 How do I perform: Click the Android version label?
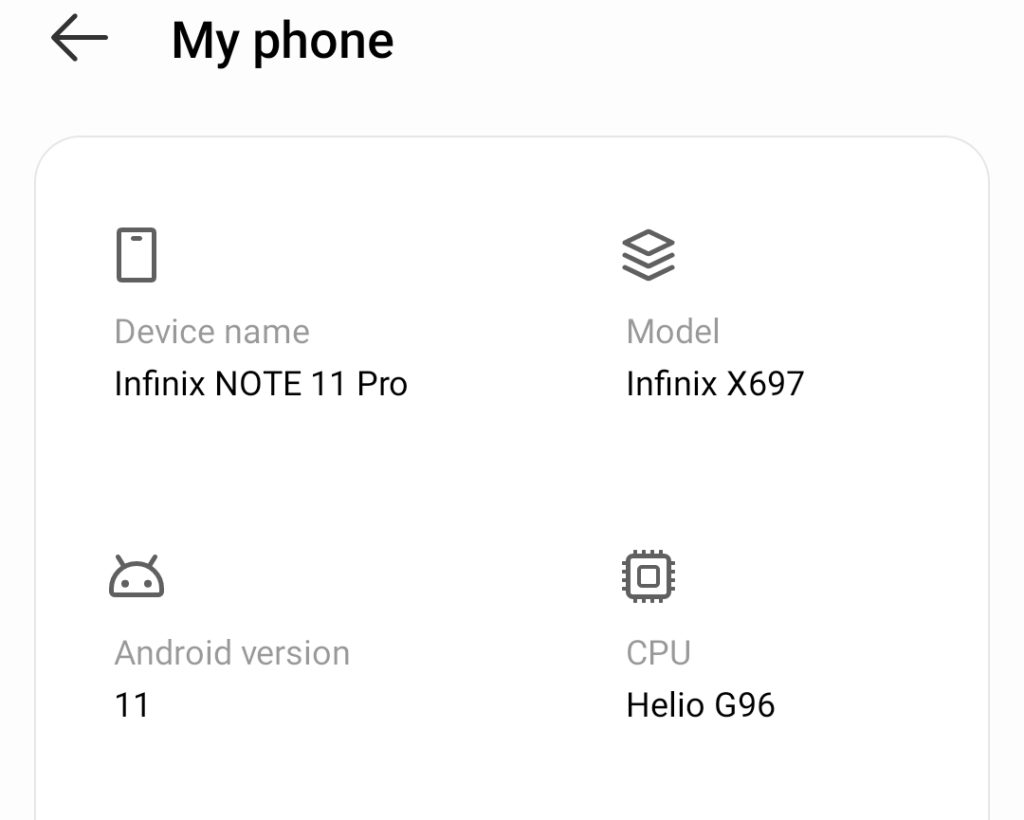[232, 652]
